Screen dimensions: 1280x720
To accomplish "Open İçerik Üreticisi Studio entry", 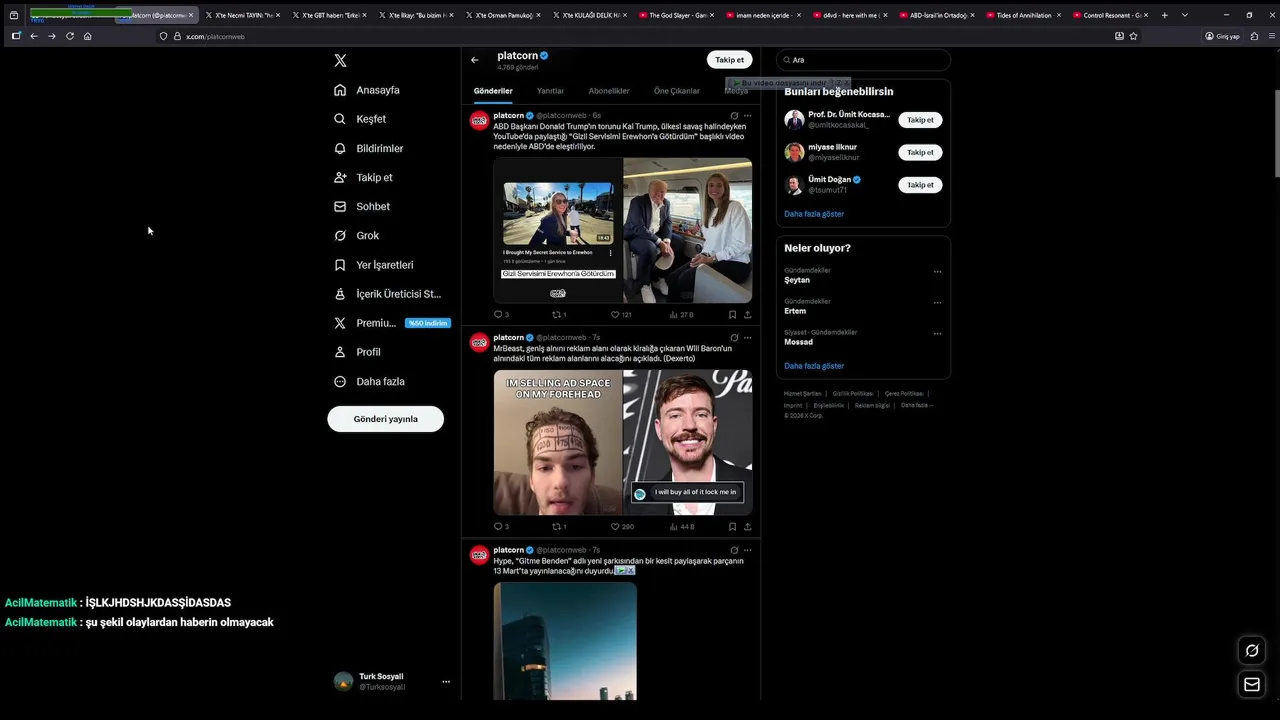I will point(387,294).
